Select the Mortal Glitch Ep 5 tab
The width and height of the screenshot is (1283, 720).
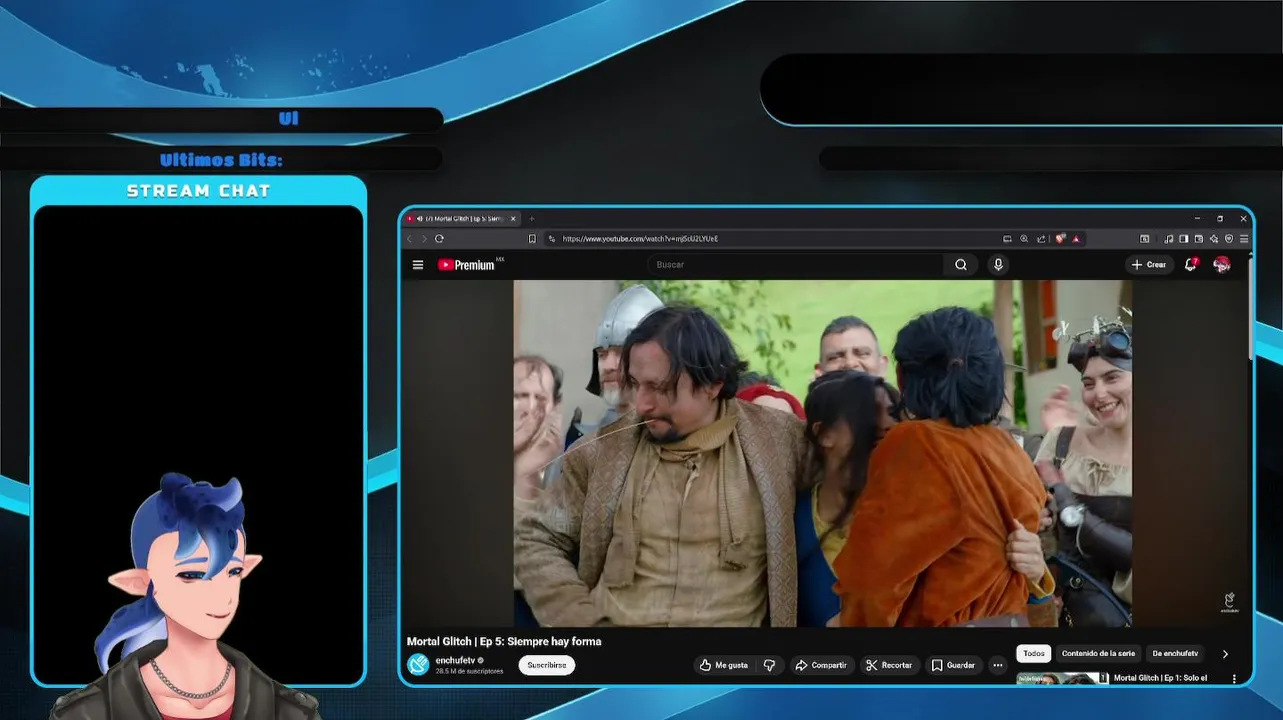tap(462, 219)
